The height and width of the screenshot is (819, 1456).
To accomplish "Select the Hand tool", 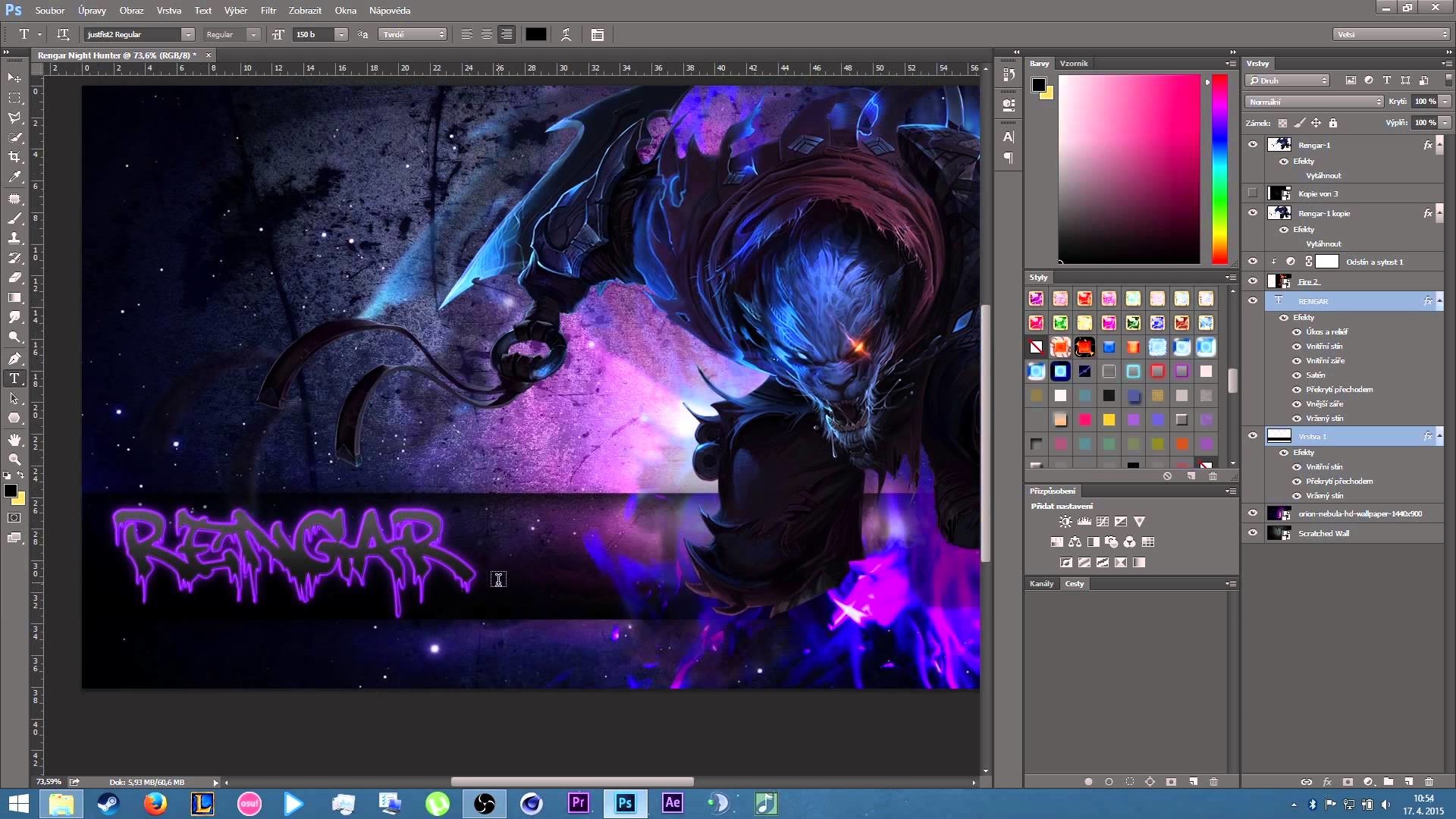I will 14,440.
